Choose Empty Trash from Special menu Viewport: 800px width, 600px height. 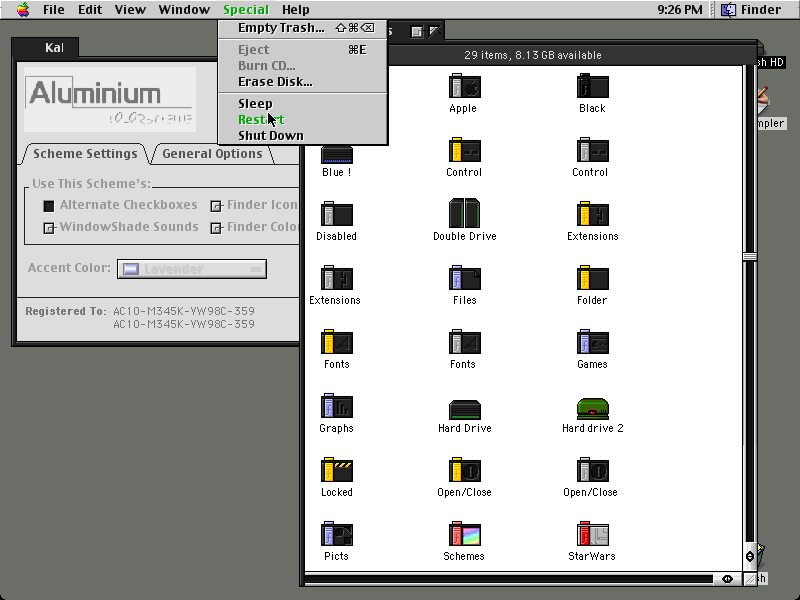(x=303, y=28)
